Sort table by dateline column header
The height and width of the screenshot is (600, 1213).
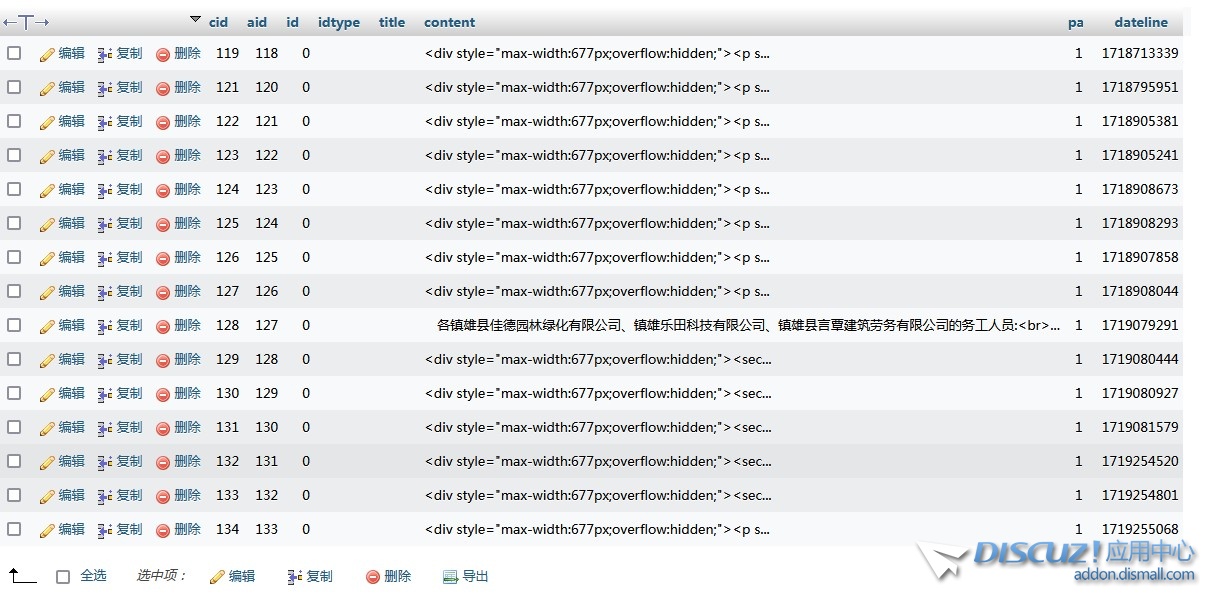[1141, 22]
